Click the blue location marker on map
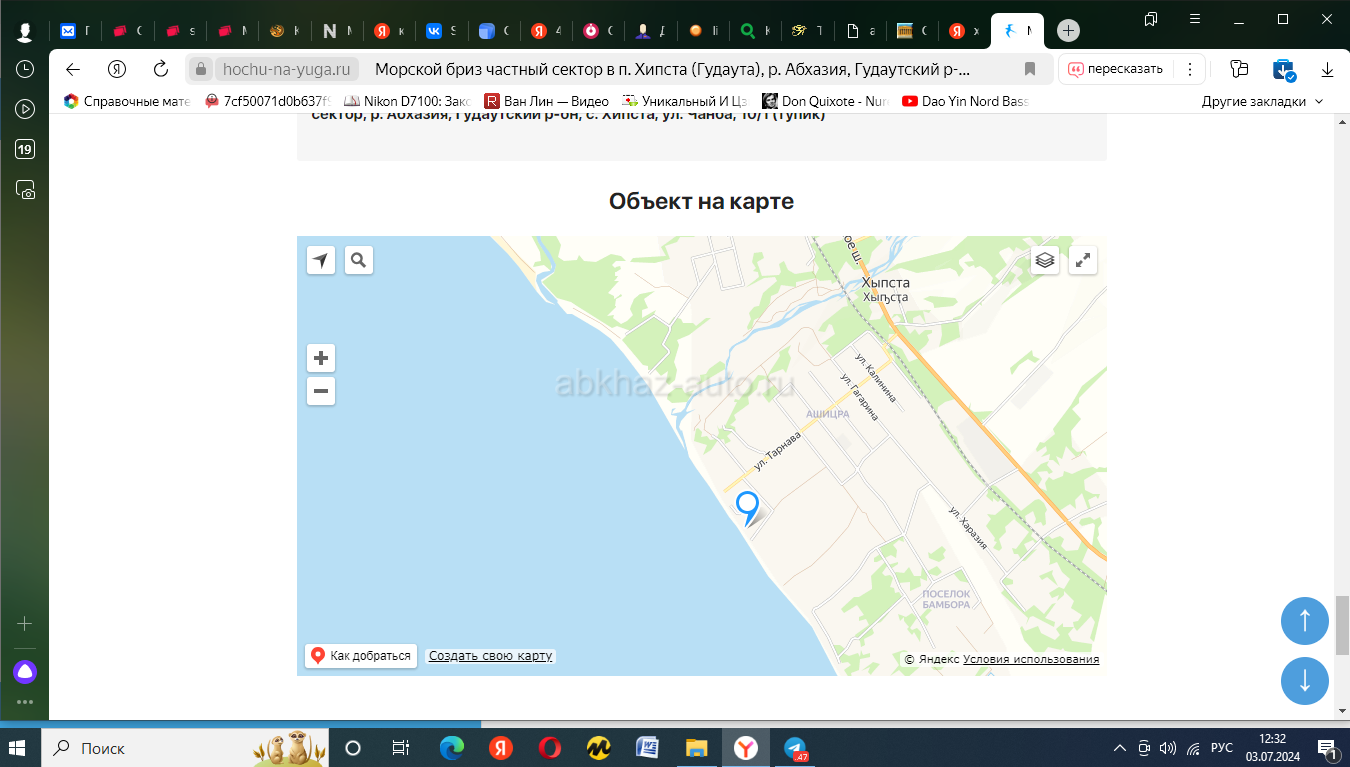 point(747,506)
